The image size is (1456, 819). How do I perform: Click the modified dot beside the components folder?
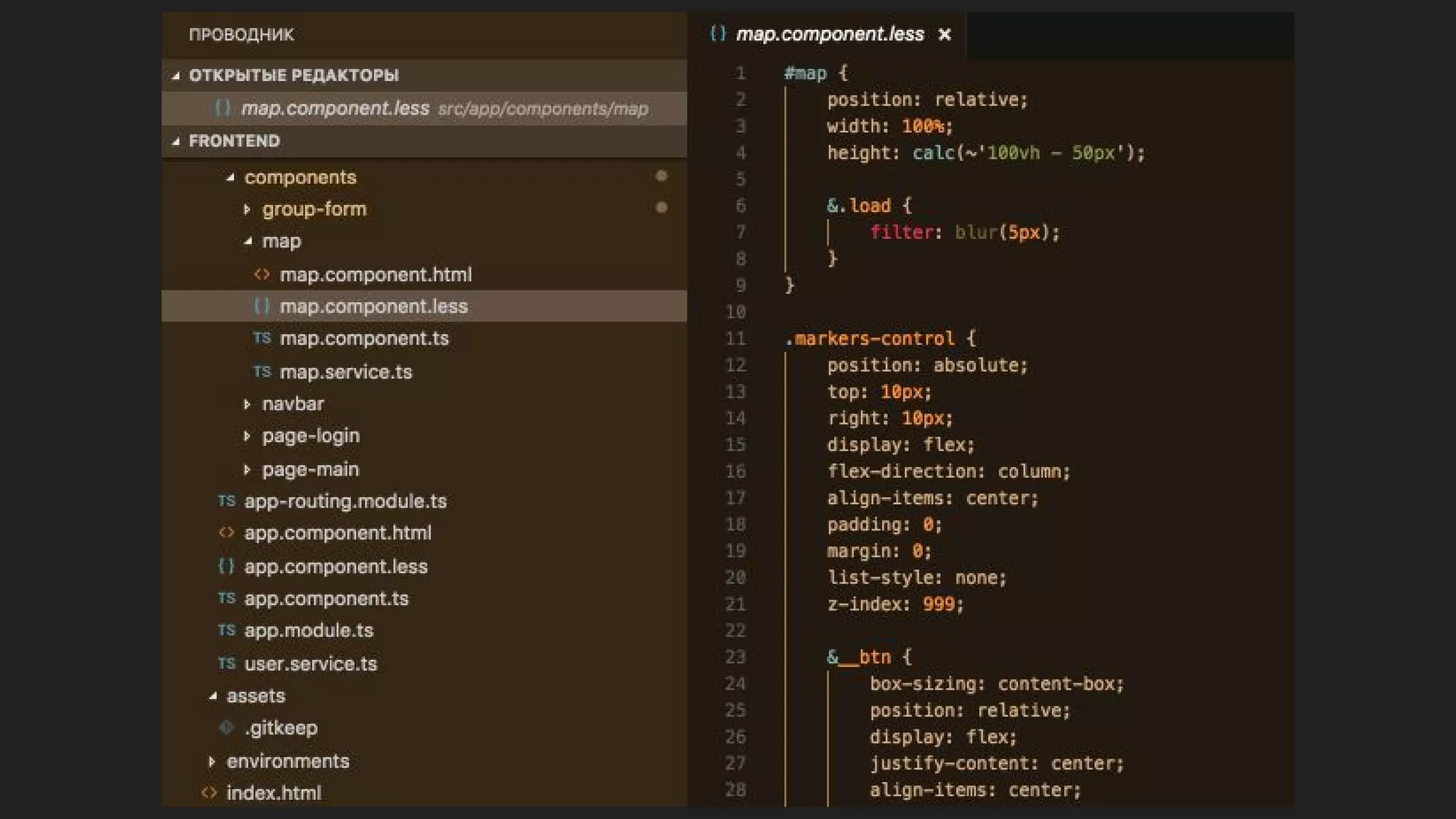pos(661,176)
